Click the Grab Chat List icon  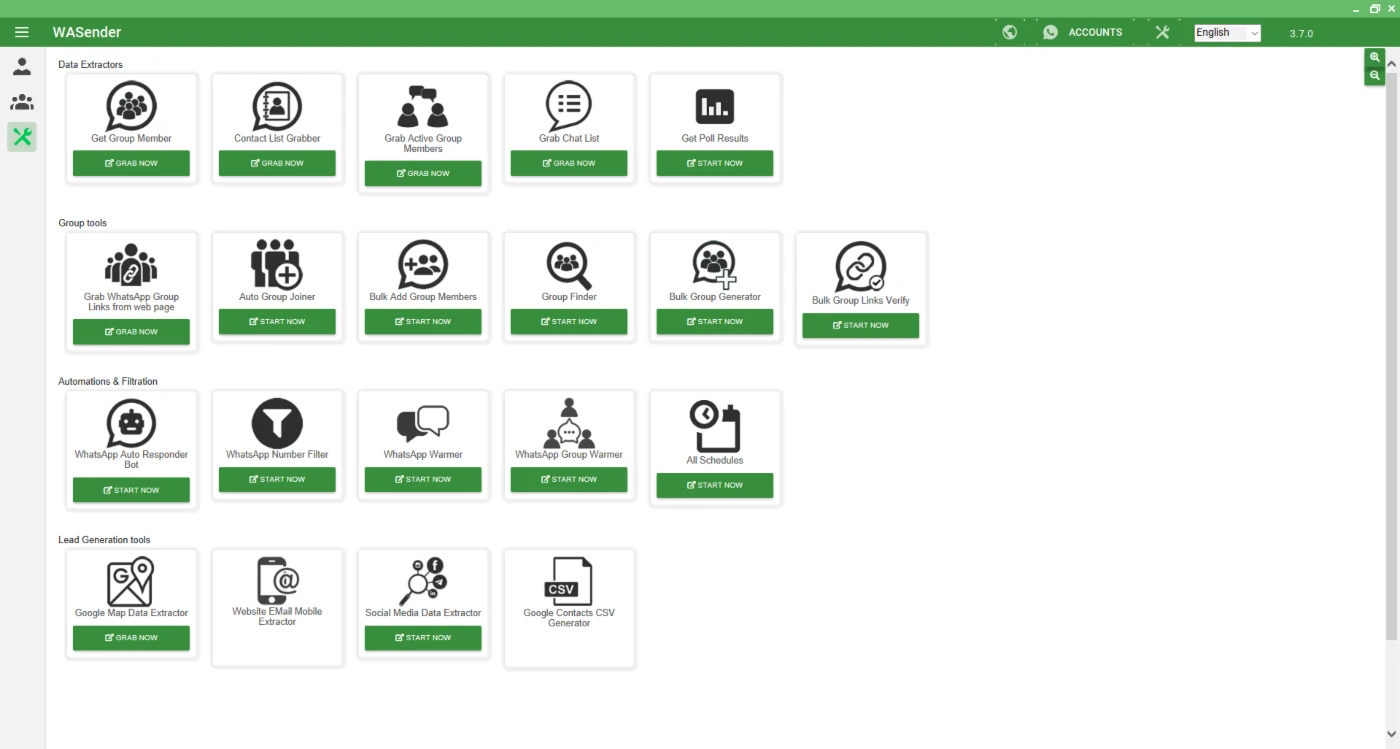tap(569, 106)
